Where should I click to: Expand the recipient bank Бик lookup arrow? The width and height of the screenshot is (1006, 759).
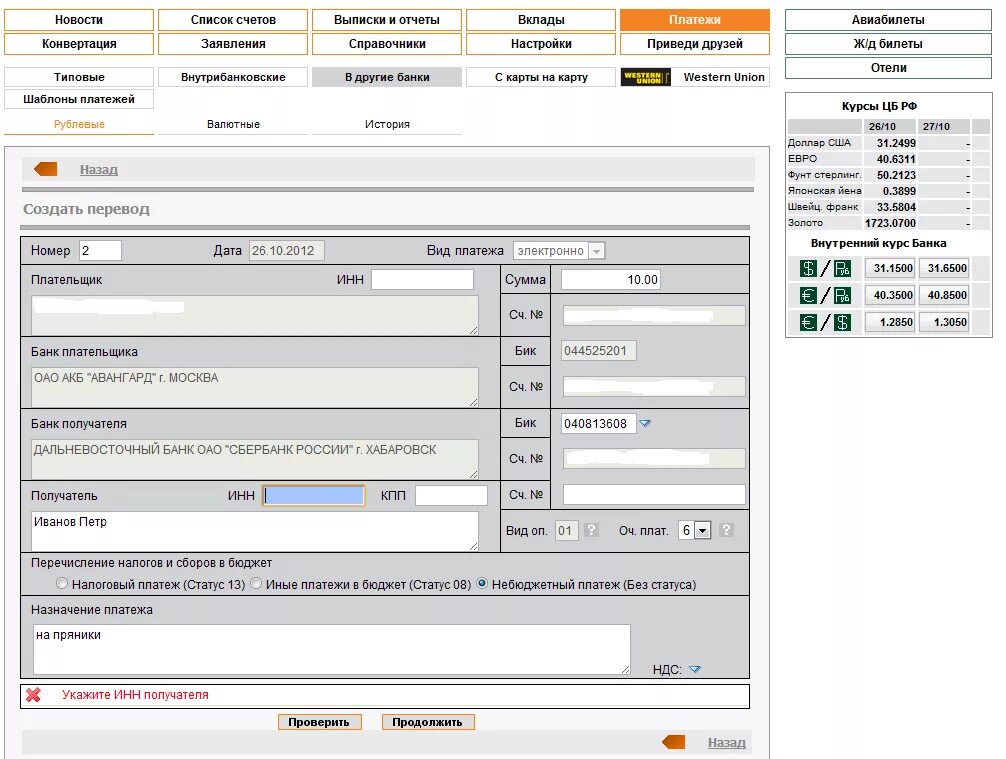click(x=645, y=423)
